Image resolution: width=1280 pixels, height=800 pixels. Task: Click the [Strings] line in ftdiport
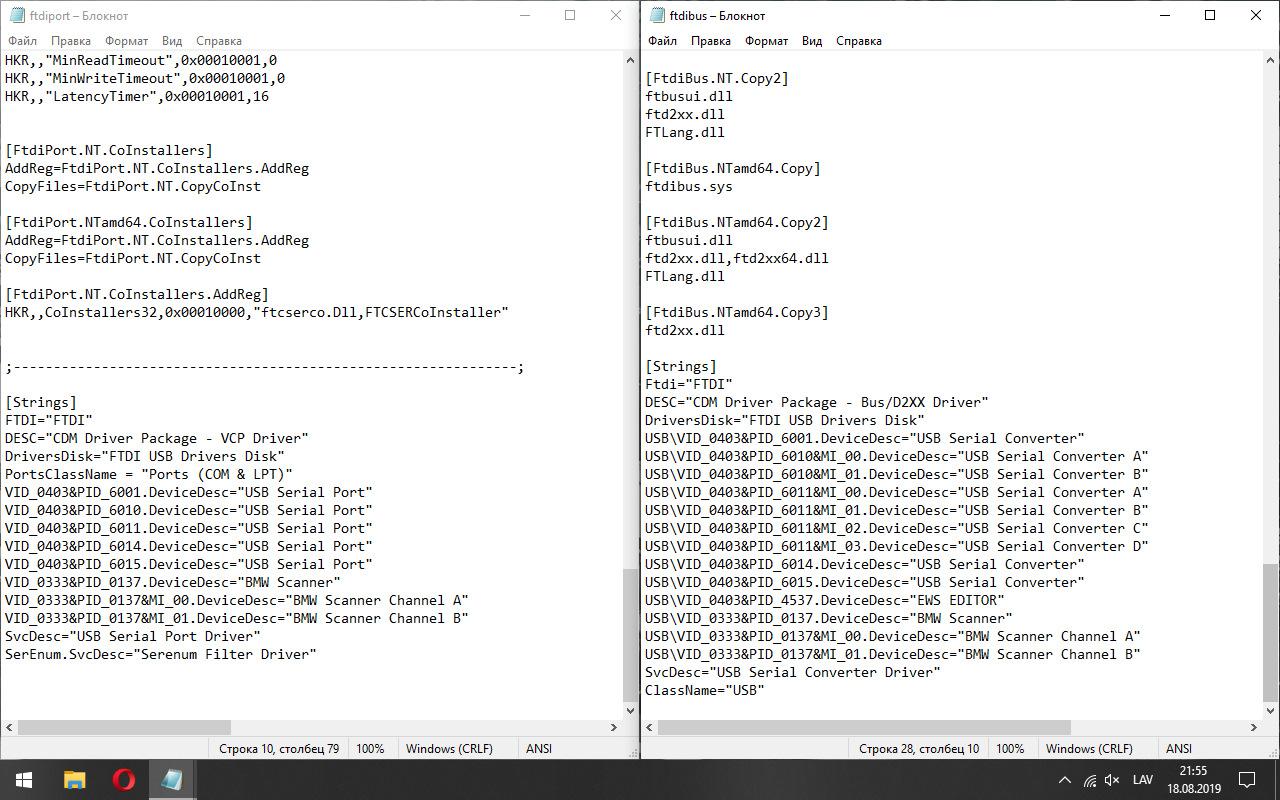click(x=41, y=402)
